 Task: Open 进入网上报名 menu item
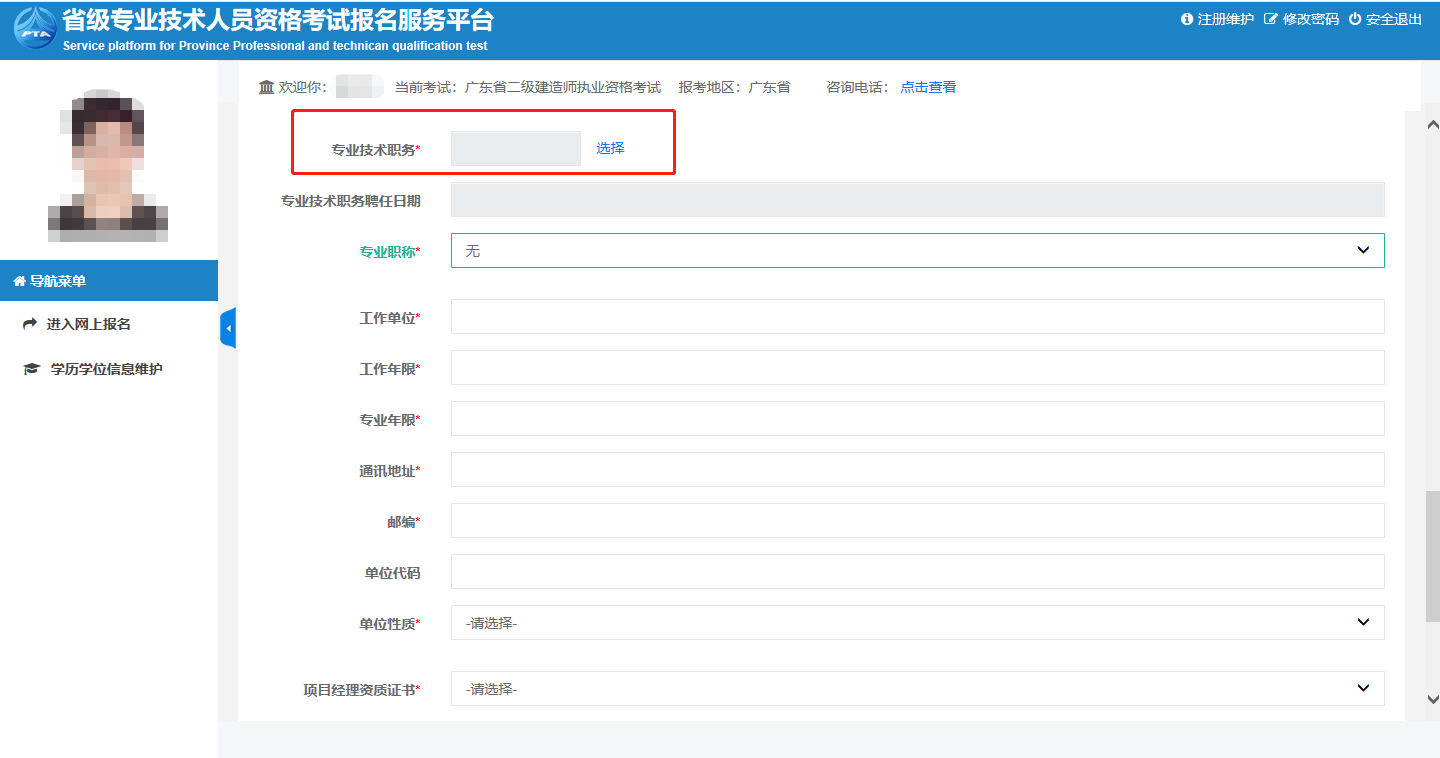tap(89, 324)
